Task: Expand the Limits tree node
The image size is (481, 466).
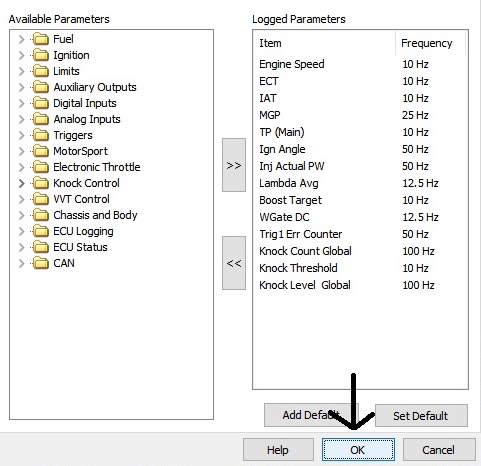Action: pyautogui.click(x=22, y=71)
